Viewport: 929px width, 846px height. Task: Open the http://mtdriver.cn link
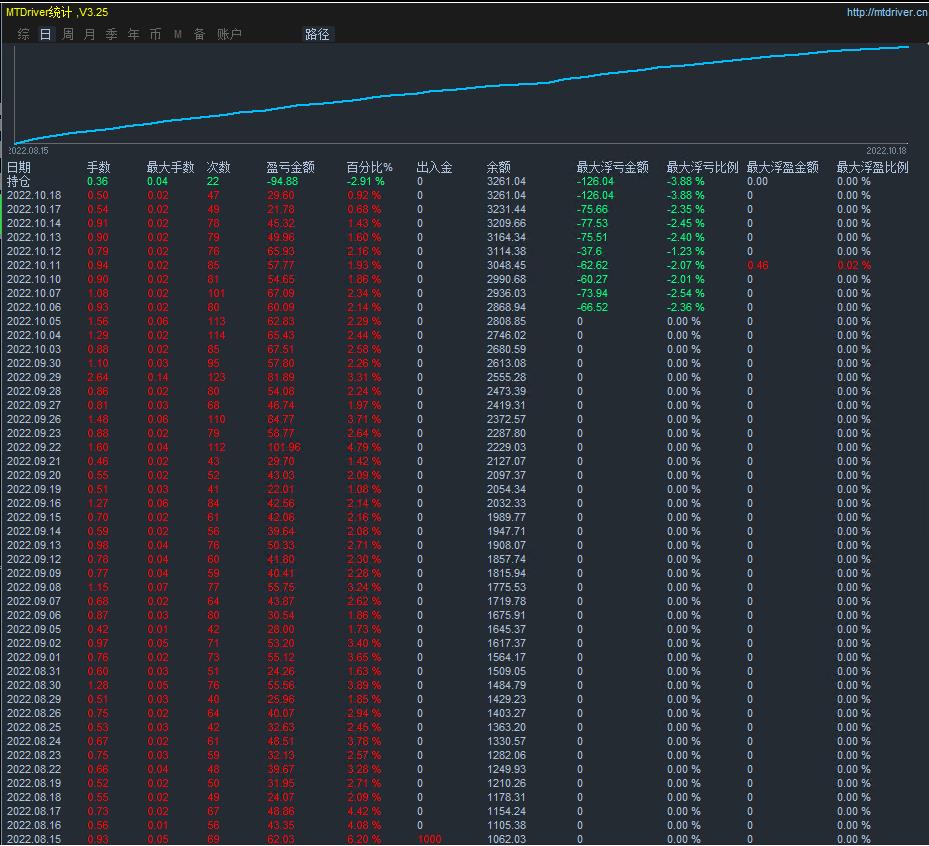pyautogui.click(x=887, y=12)
